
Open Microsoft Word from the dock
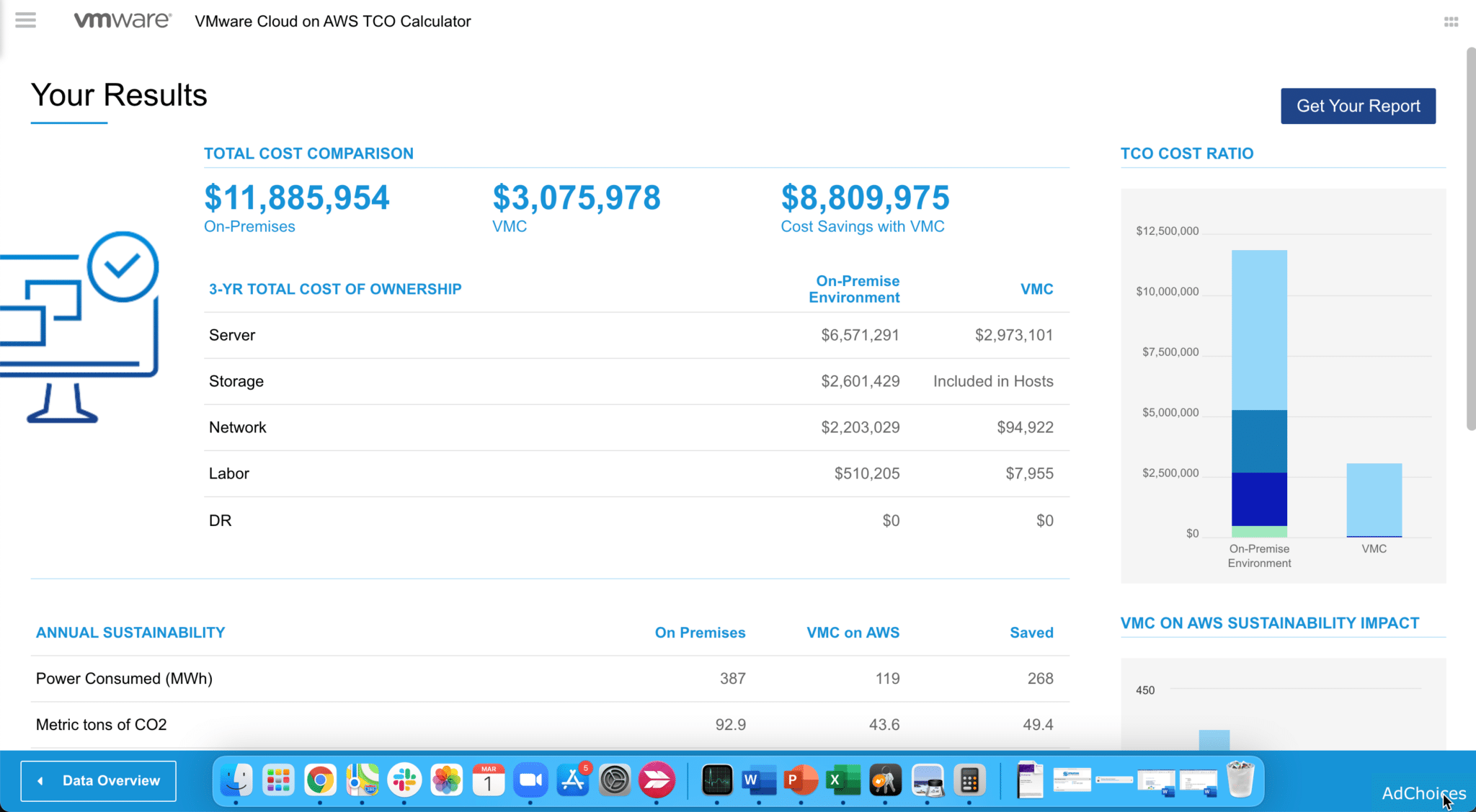click(x=759, y=780)
